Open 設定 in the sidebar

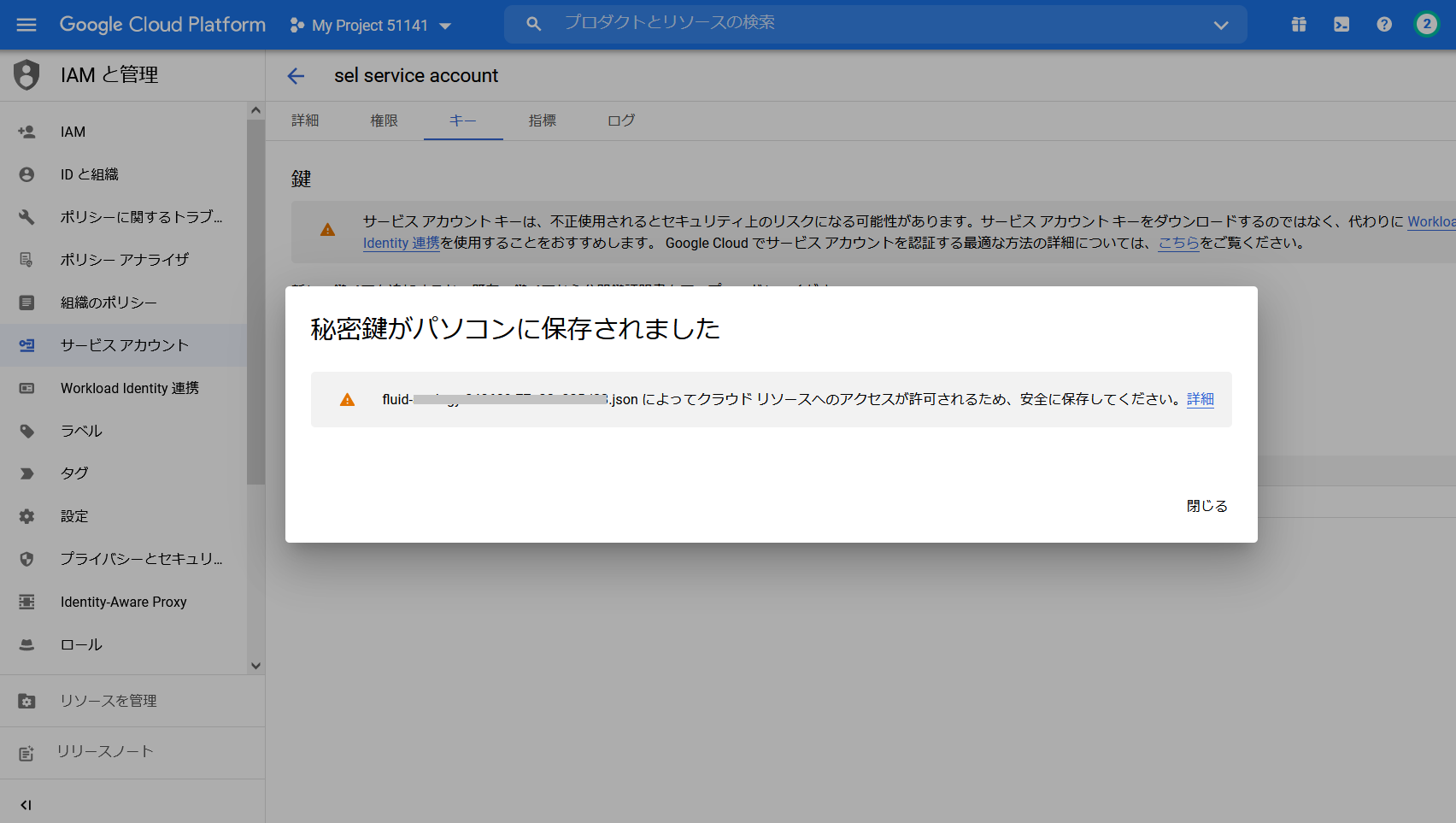coord(124,516)
